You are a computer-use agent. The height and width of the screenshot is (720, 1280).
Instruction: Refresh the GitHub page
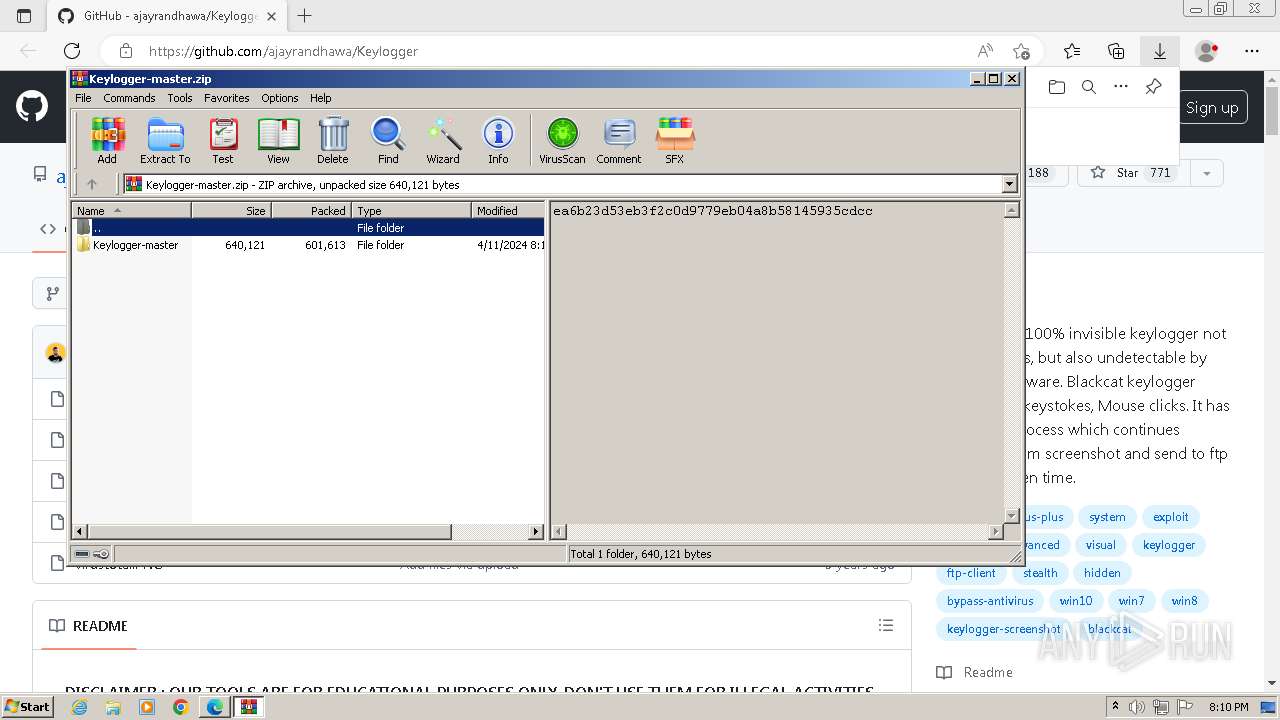(72, 51)
